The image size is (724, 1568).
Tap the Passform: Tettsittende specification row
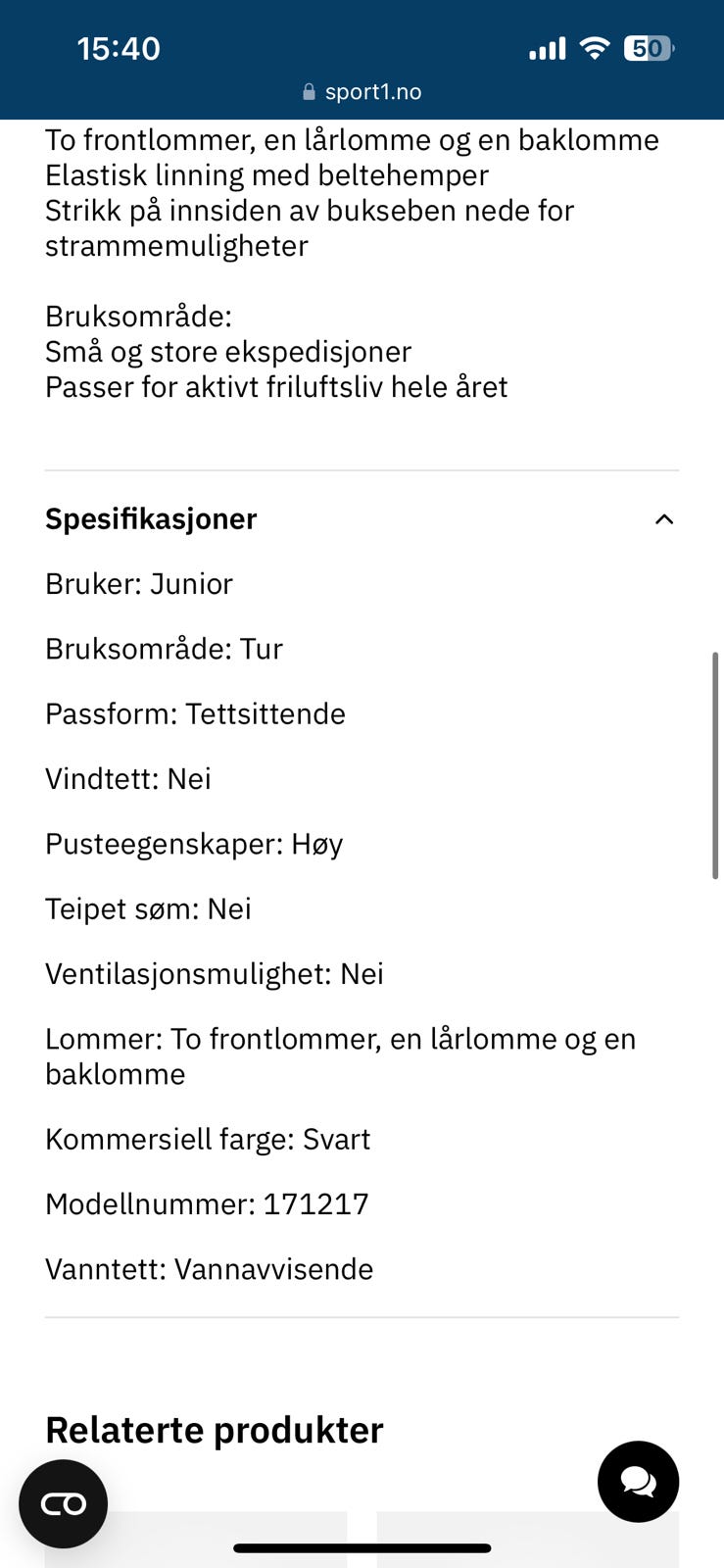[x=195, y=713]
